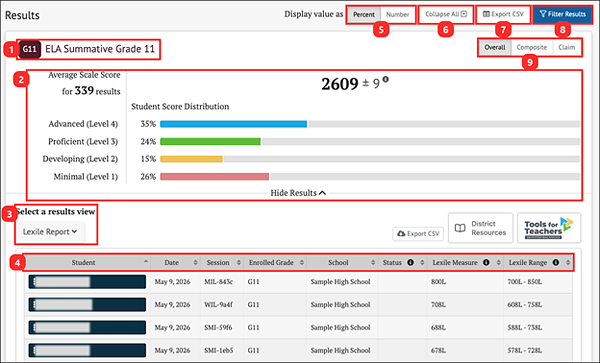Click Filter Results button
The width and height of the screenshot is (600, 363).
(562, 14)
